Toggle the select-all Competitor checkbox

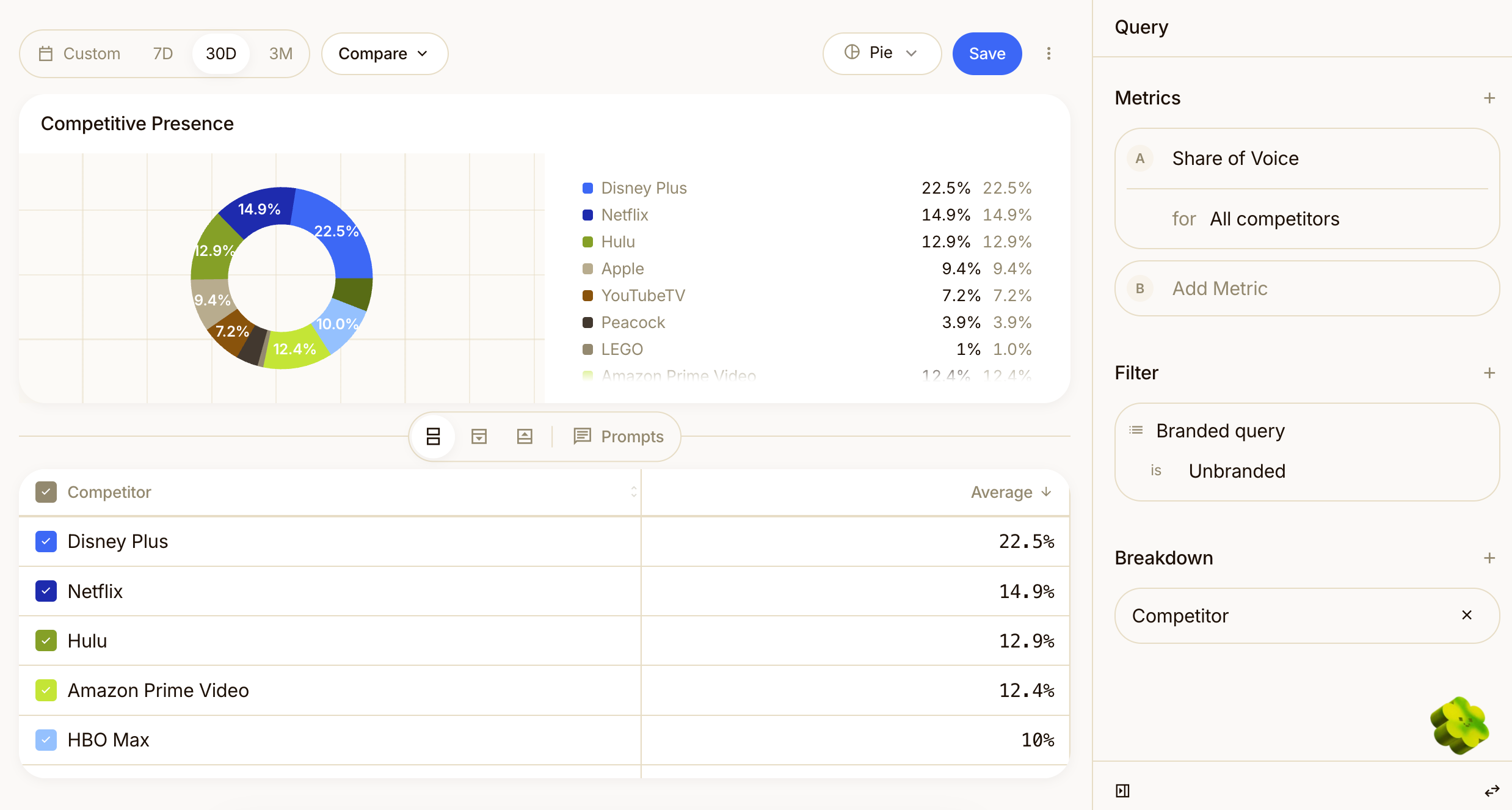(x=46, y=492)
